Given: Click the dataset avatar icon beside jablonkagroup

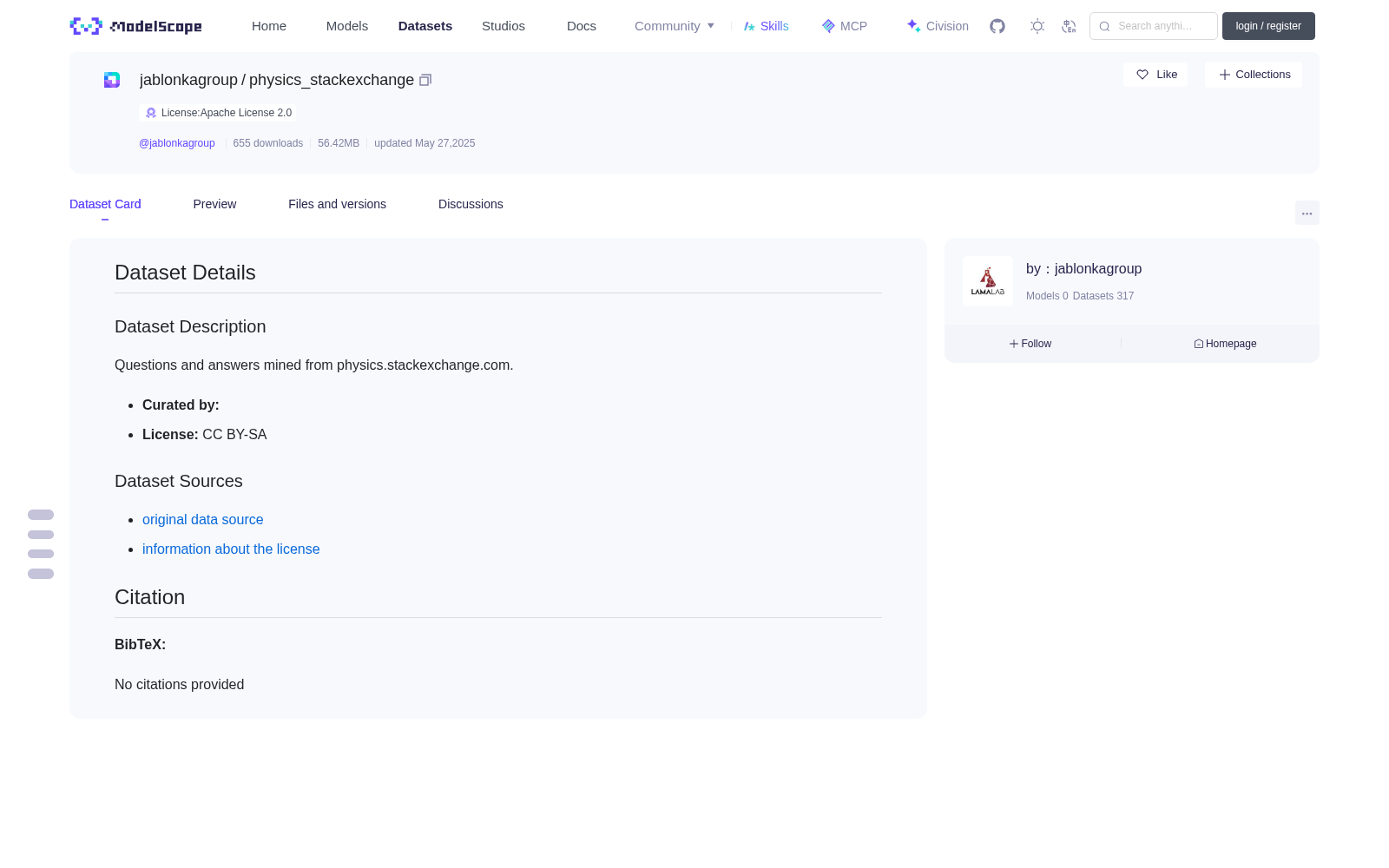Looking at the screenshot, I should click(x=112, y=80).
